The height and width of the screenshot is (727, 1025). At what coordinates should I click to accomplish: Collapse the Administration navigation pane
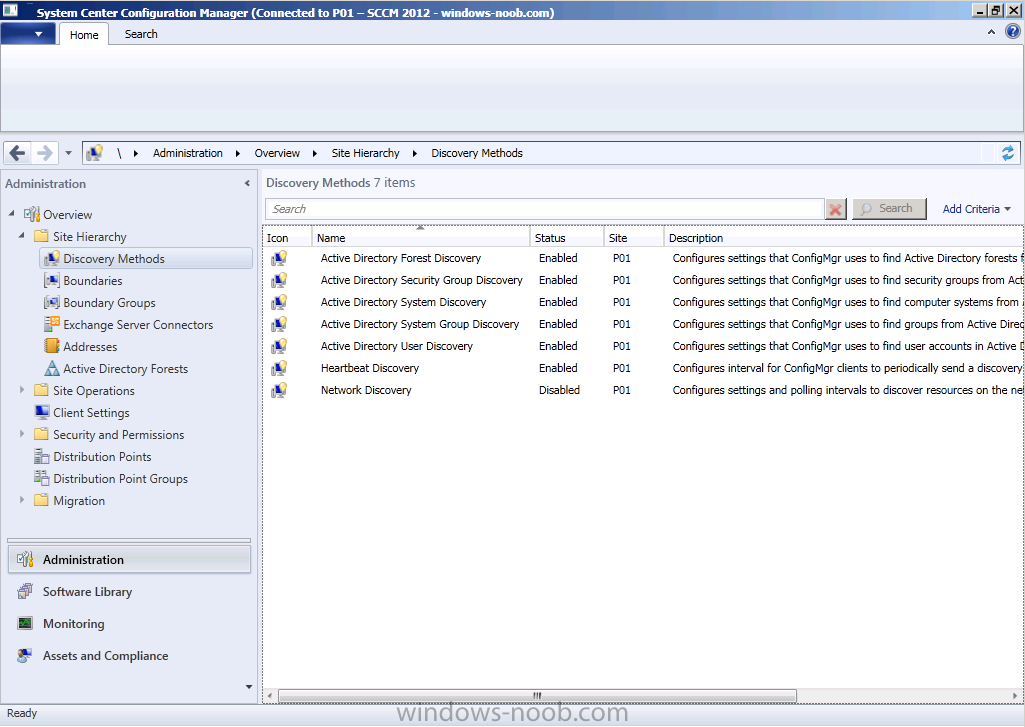pyautogui.click(x=247, y=184)
